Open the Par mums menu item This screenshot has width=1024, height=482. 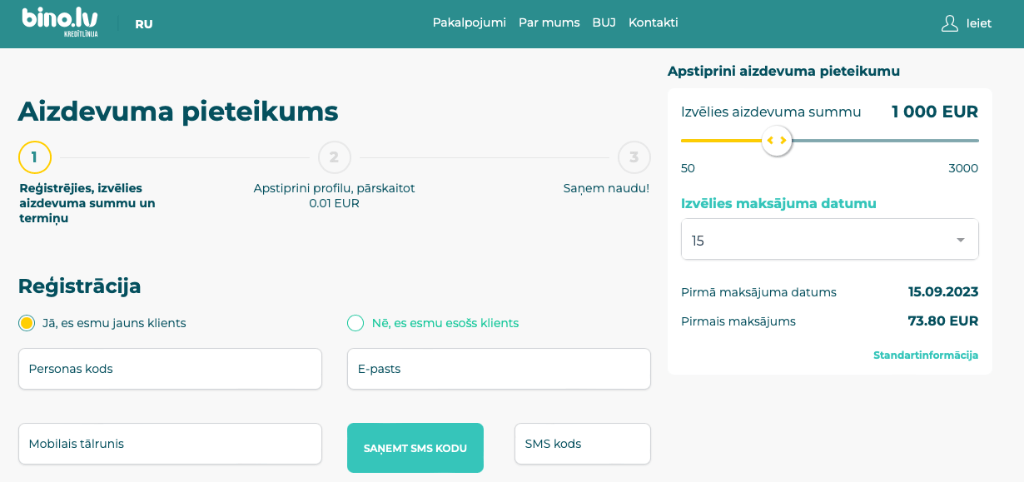549,23
